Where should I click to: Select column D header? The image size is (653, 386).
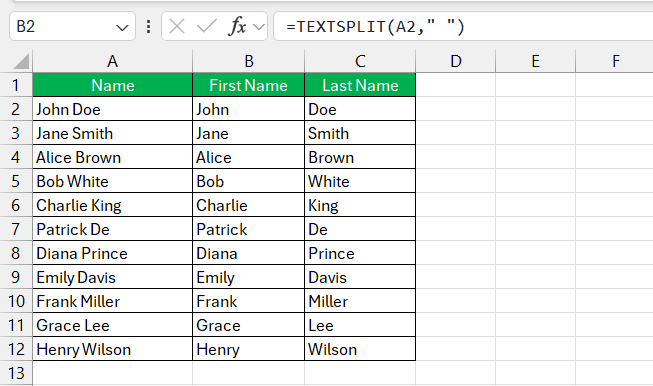pyautogui.click(x=456, y=61)
